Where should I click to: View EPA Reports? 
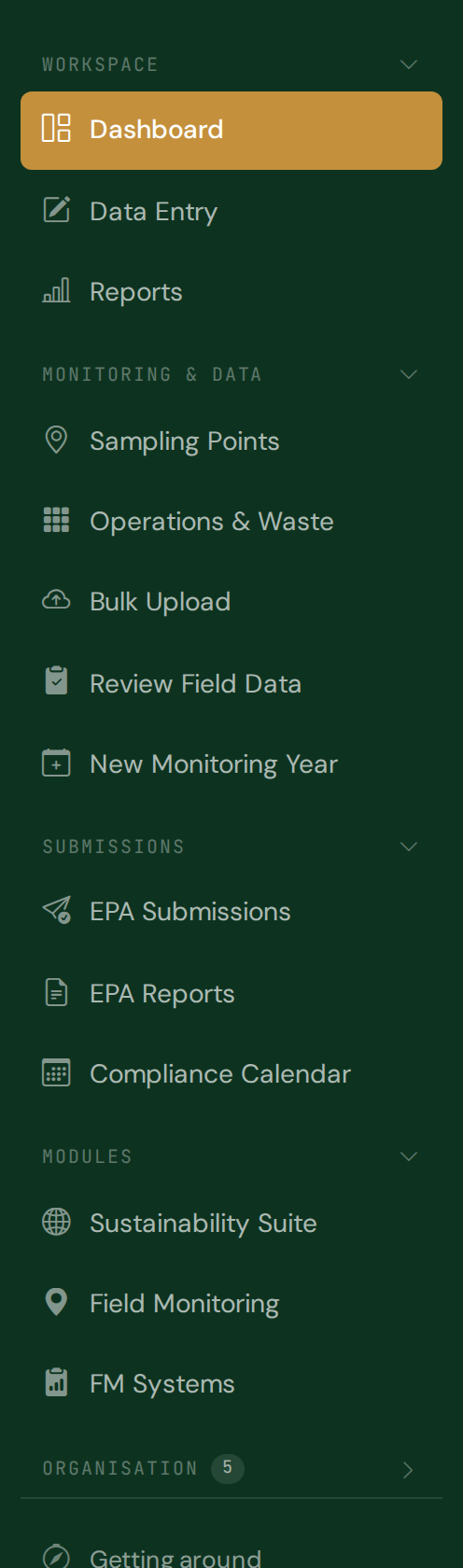coord(231,993)
